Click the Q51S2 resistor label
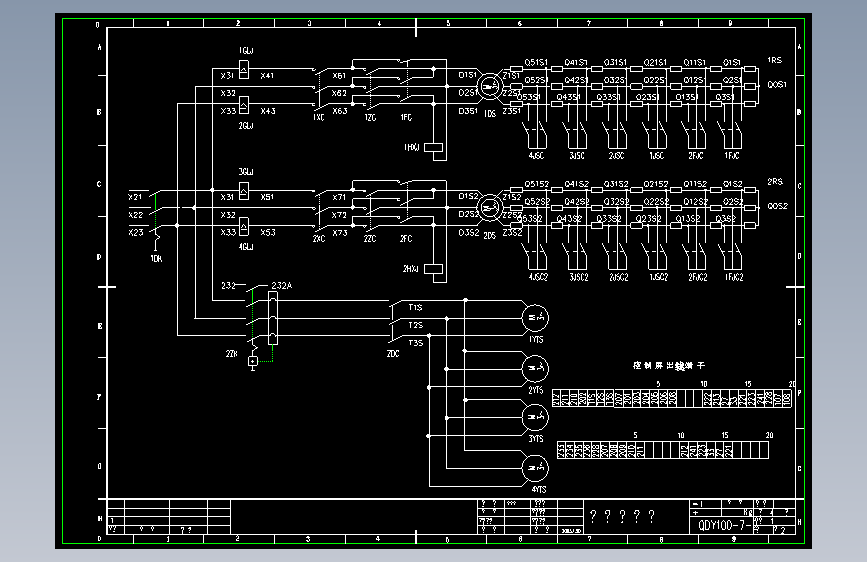The width and height of the screenshot is (867, 562). (x=536, y=184)
